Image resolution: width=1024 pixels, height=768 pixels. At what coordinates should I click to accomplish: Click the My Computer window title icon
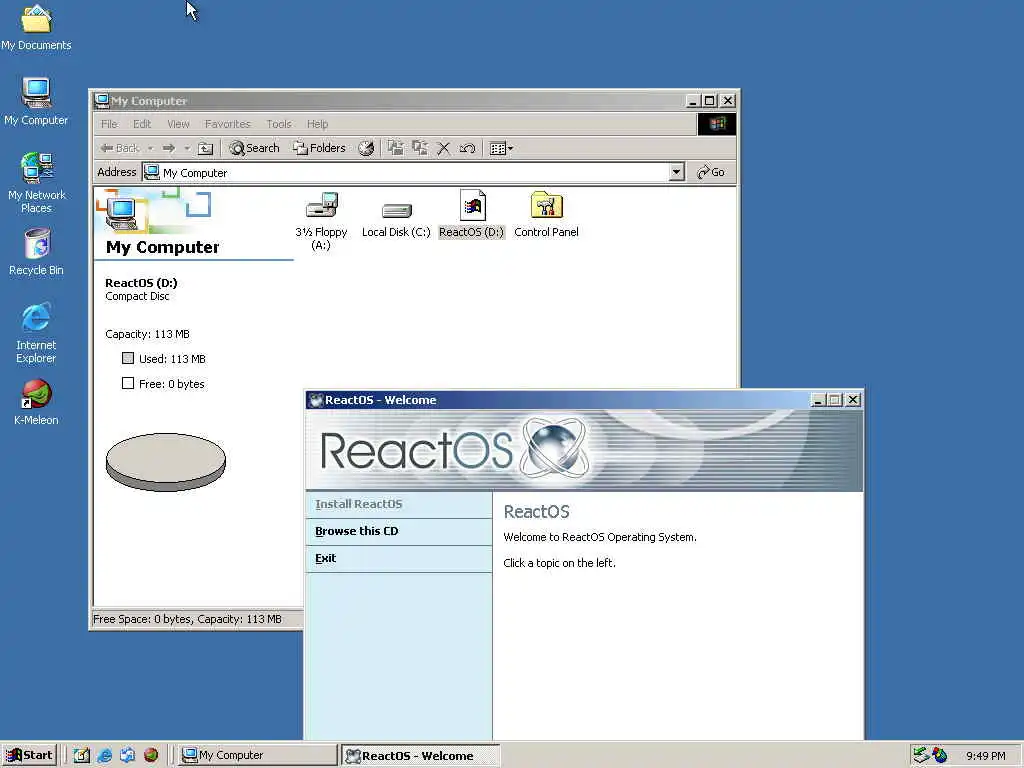[102, 101]
